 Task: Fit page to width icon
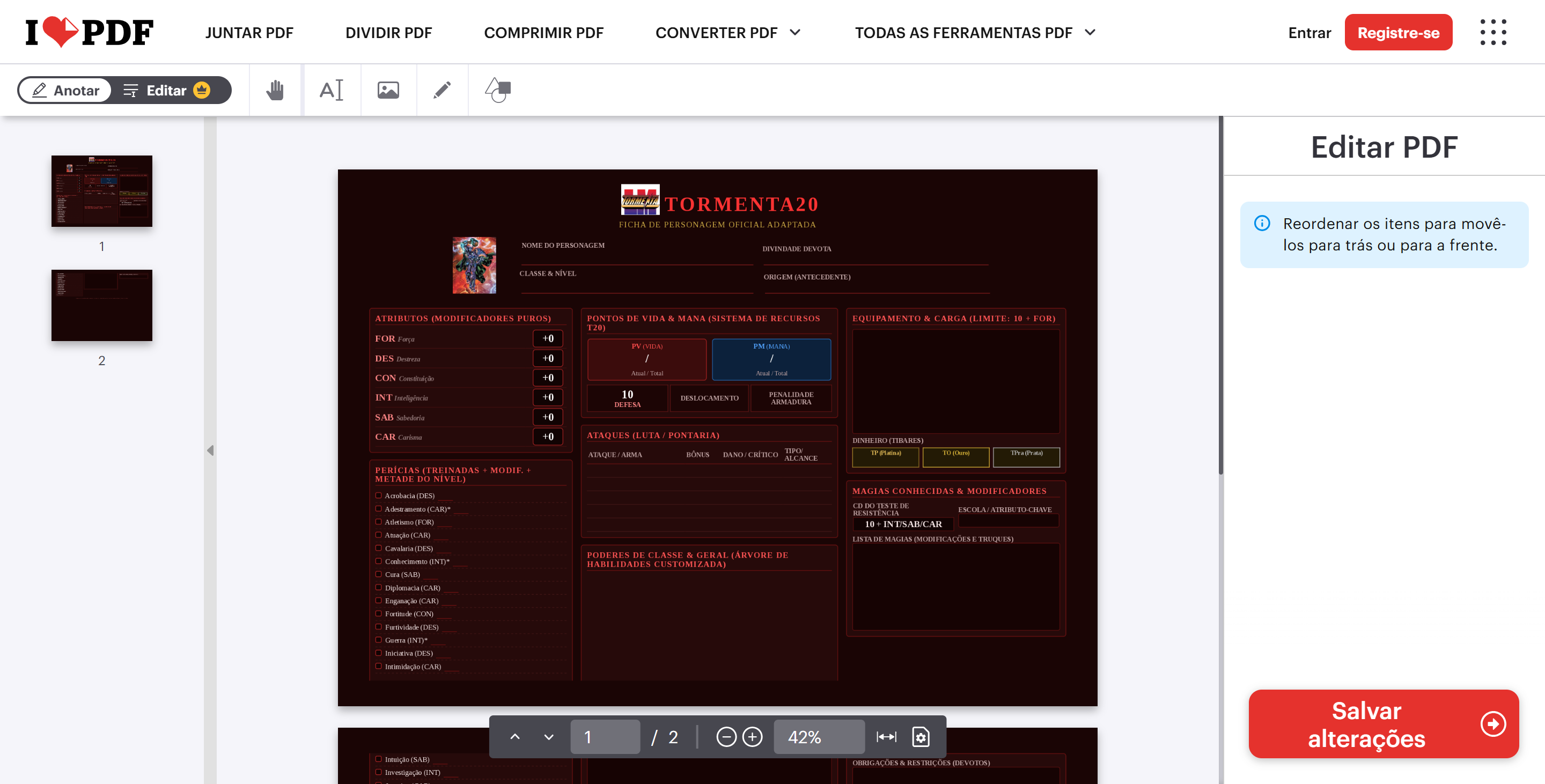(x=886, y=737)
